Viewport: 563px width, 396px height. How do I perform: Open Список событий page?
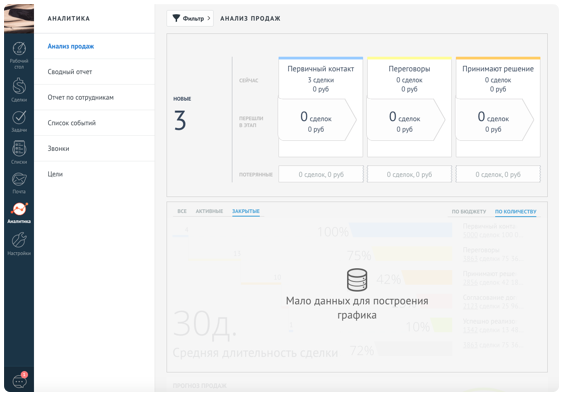(71, 123)
